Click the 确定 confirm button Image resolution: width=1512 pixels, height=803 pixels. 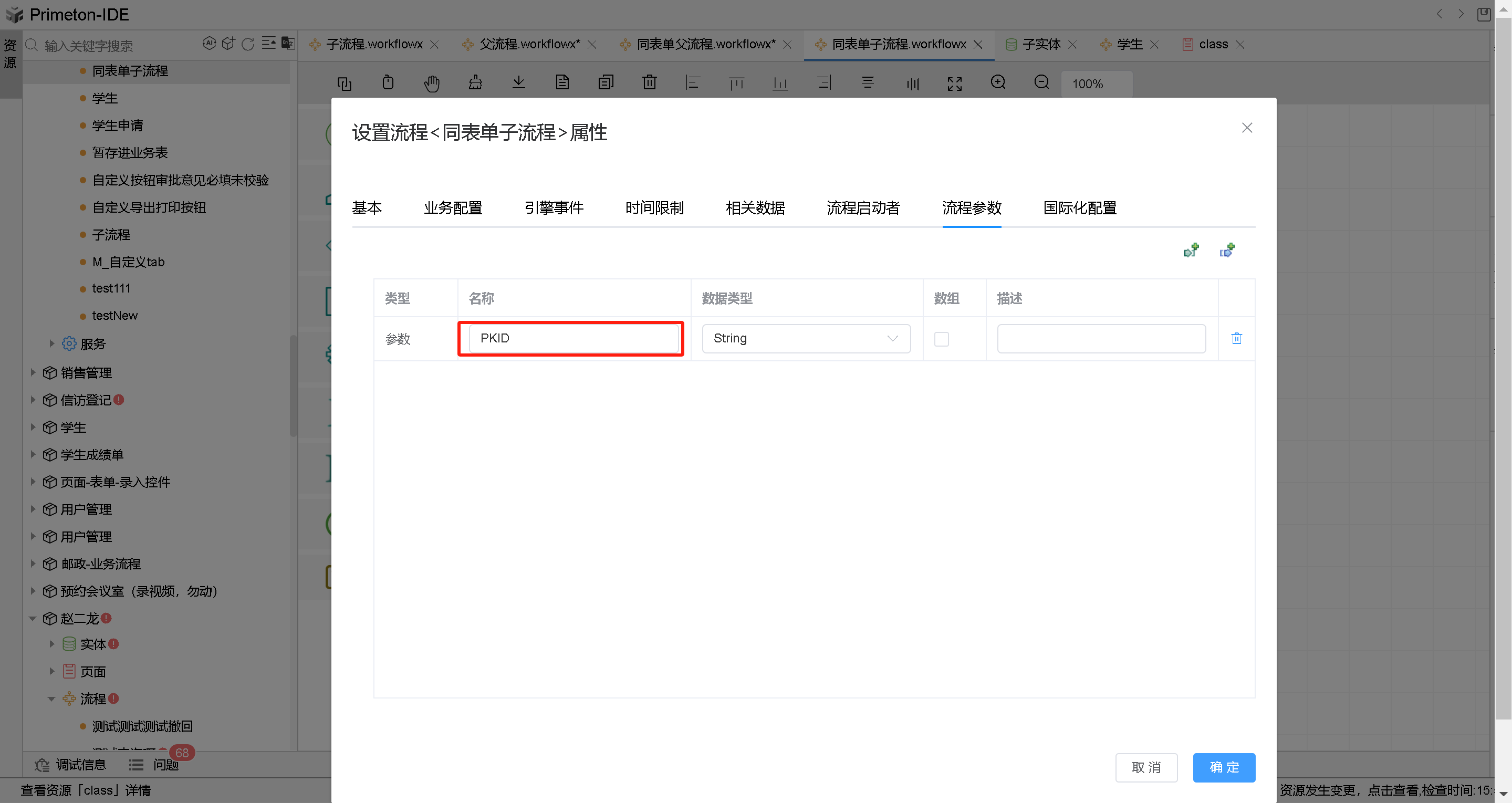click(1223, 767)
